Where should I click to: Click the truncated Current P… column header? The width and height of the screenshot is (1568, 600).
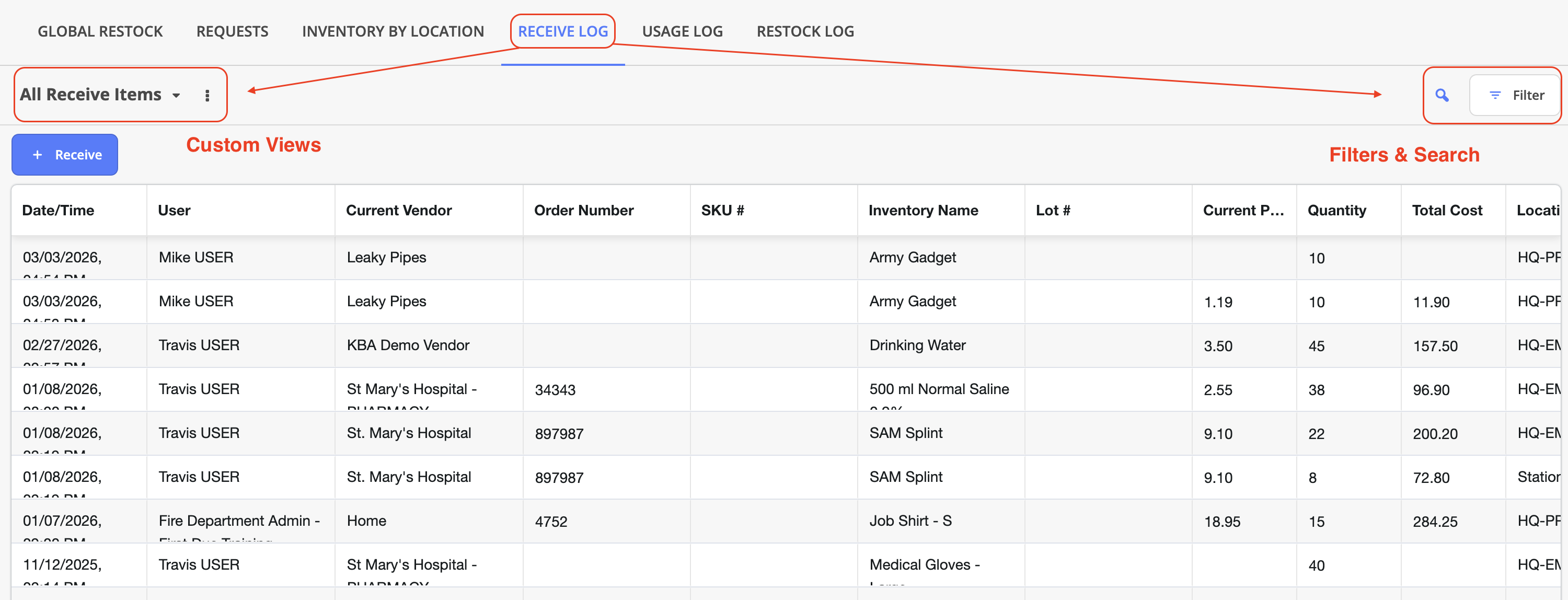[x=1243, y=211]
